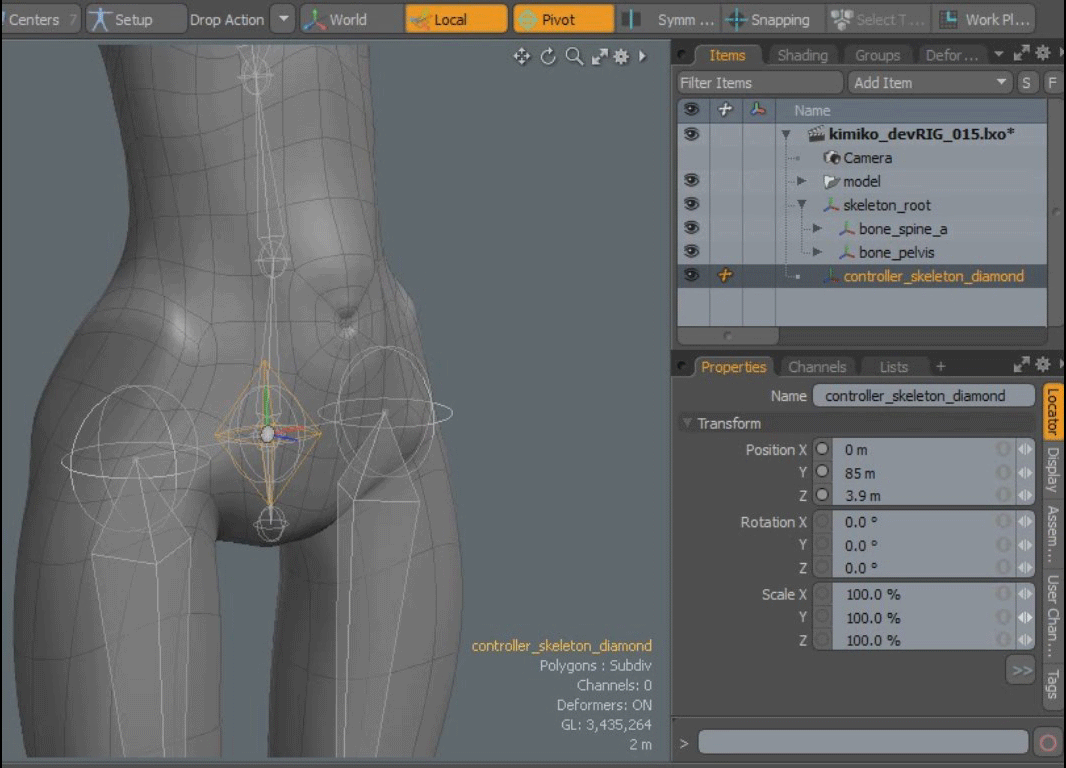This screenshot has height=768, width=1066.
Task: Open the Drop Action dropdown arrow
Action: tap(283, 19)
